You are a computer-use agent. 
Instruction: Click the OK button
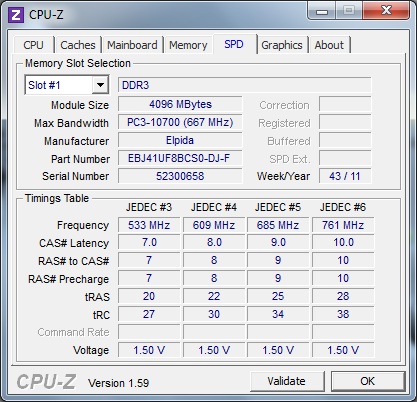[x=368, y=381]
